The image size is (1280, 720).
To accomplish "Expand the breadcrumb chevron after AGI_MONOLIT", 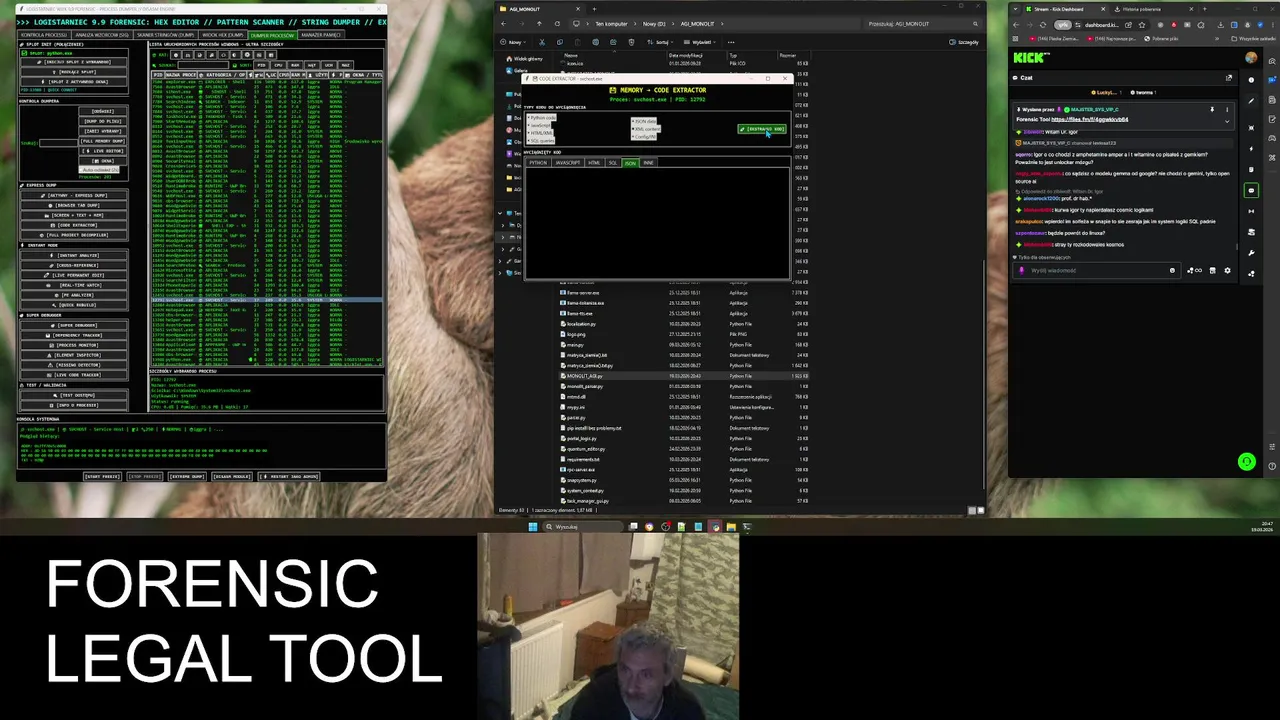I will pyautogui.click(x=722, y=24).
